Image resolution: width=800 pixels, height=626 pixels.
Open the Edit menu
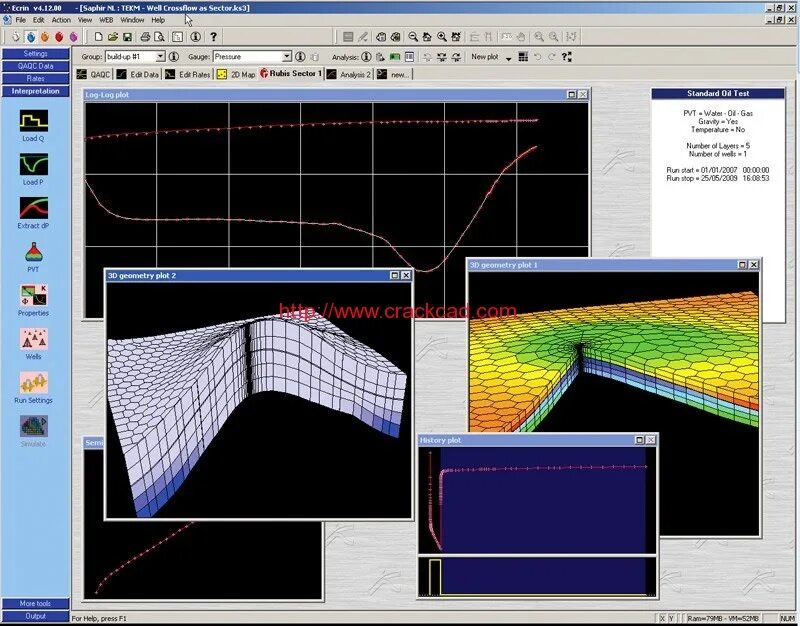(x=39, y=20)
